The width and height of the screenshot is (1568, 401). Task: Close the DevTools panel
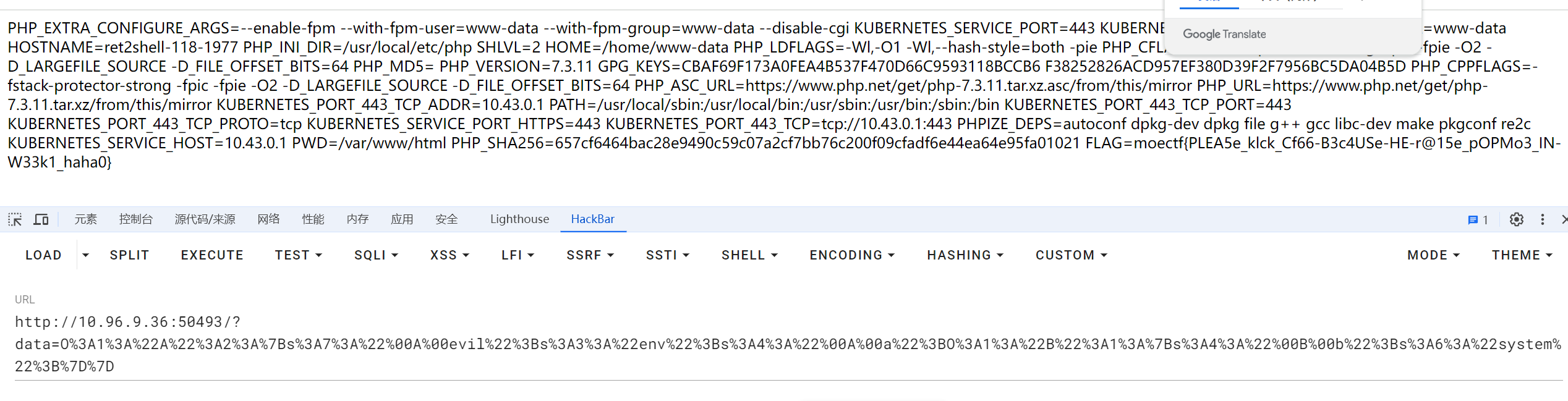click(1564, 219)
